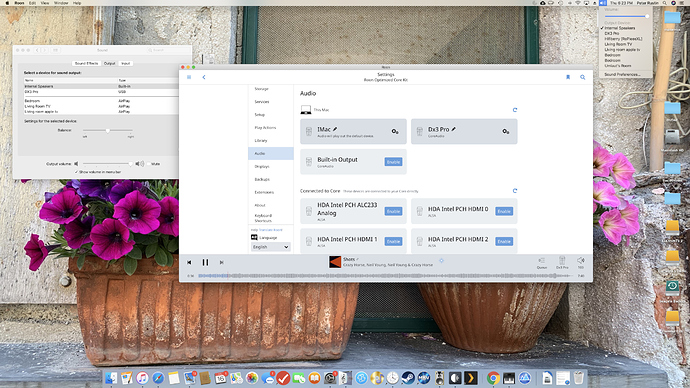Viewport: 690px width, 388px height.
Task: Open Library settings section
Action: (261, 140)
